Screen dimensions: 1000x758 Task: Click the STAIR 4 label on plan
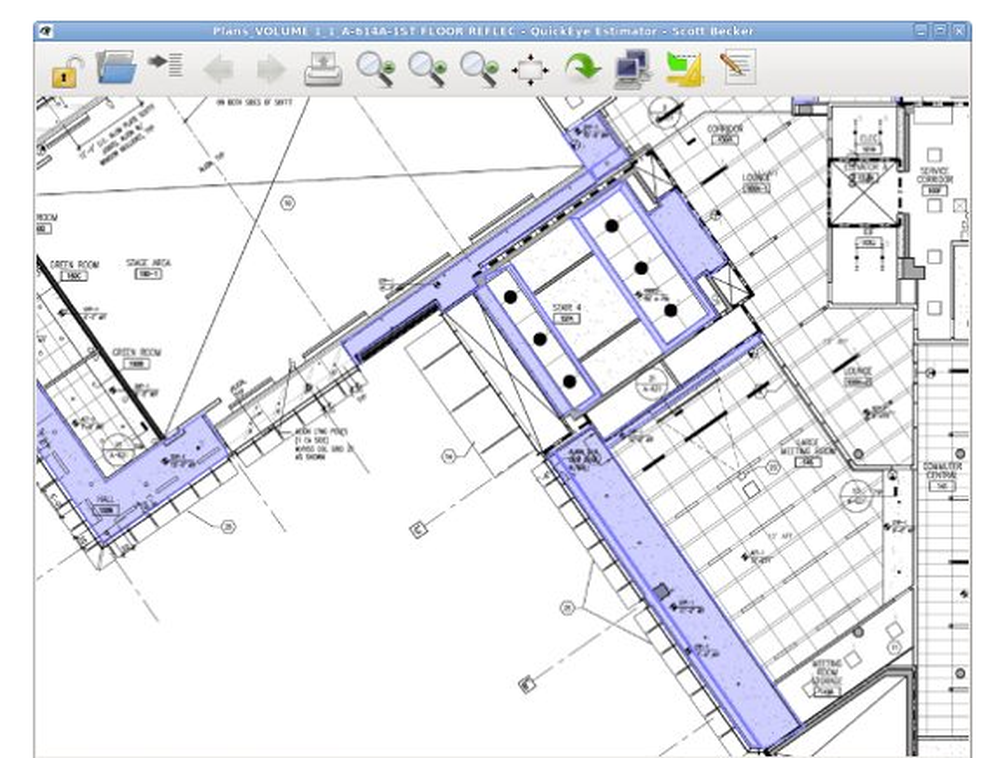tap(566, 308)
